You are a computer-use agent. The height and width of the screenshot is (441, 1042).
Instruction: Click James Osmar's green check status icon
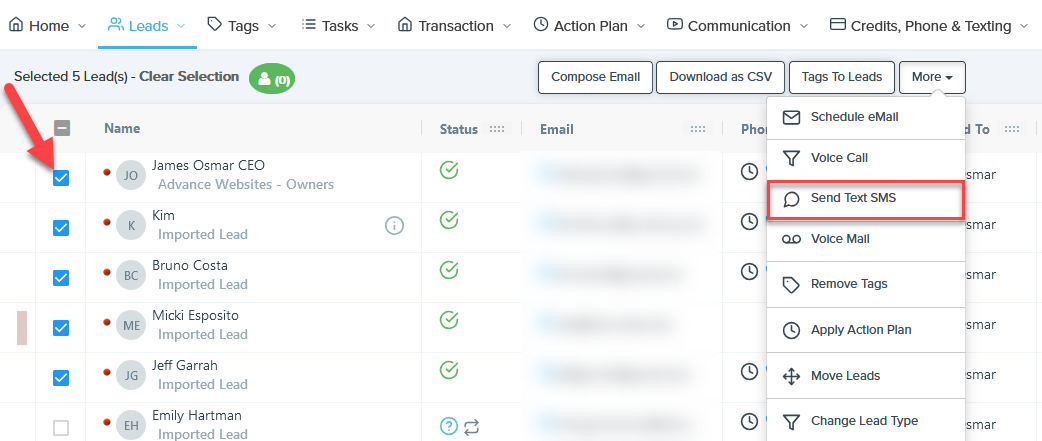click(449, 170)
